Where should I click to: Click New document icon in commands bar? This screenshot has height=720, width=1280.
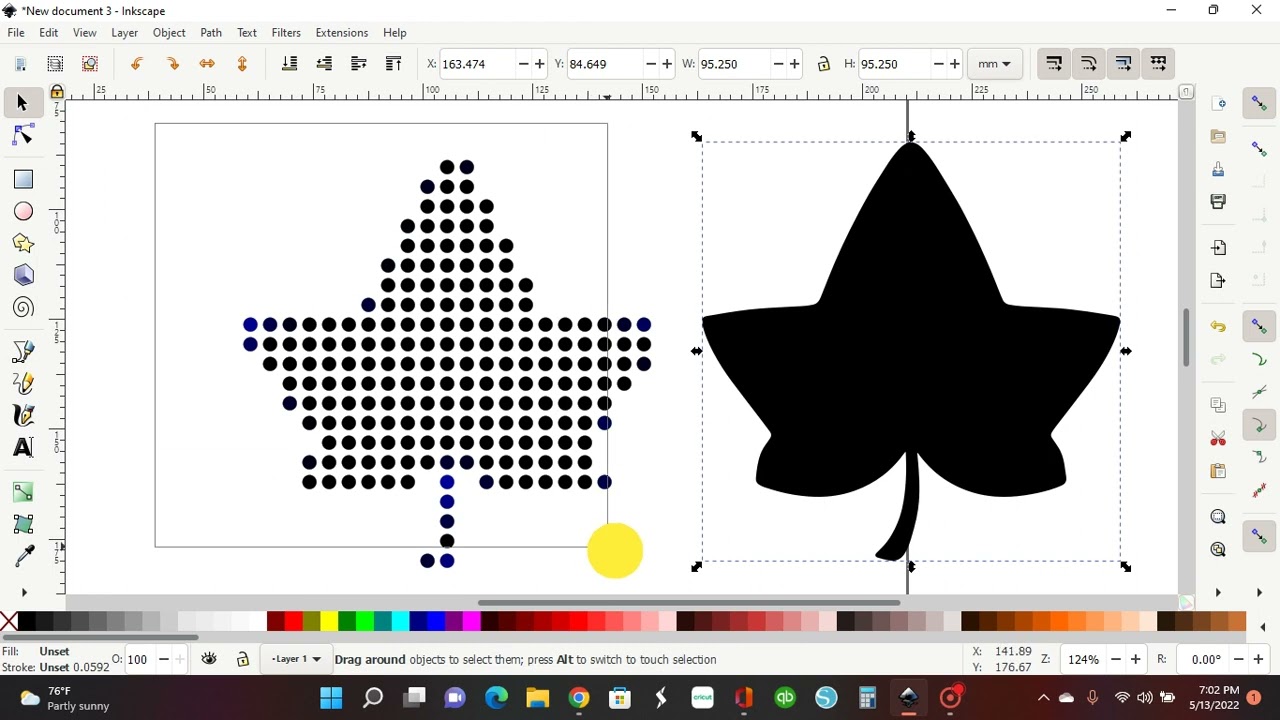click(1218, 104)
